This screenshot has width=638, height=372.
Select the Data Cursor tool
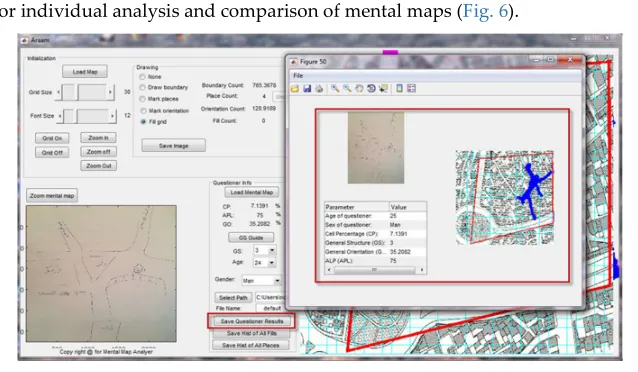pyautogui.click(x=383, y=88)
